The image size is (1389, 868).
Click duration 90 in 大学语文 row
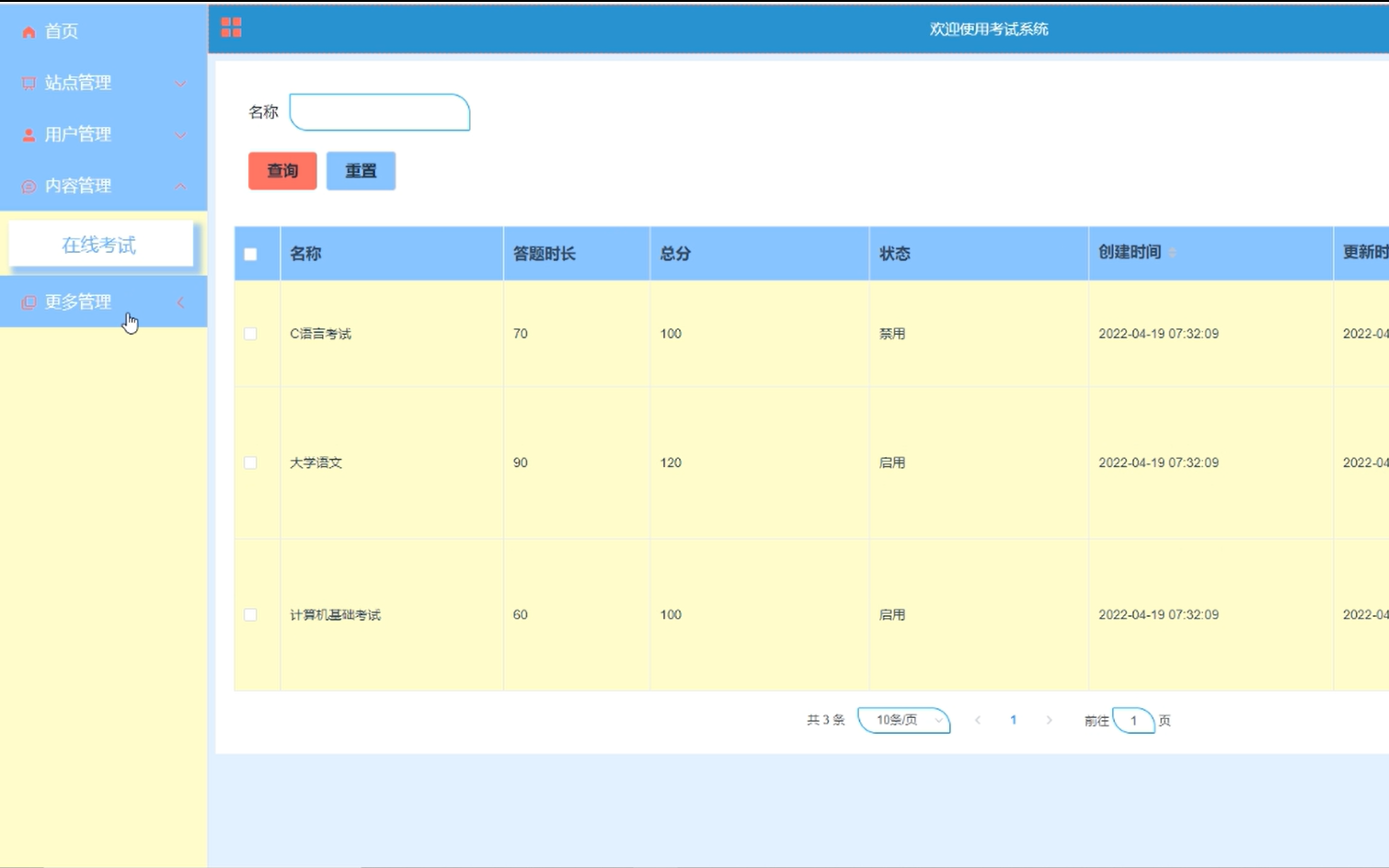[x=521, y=463]
